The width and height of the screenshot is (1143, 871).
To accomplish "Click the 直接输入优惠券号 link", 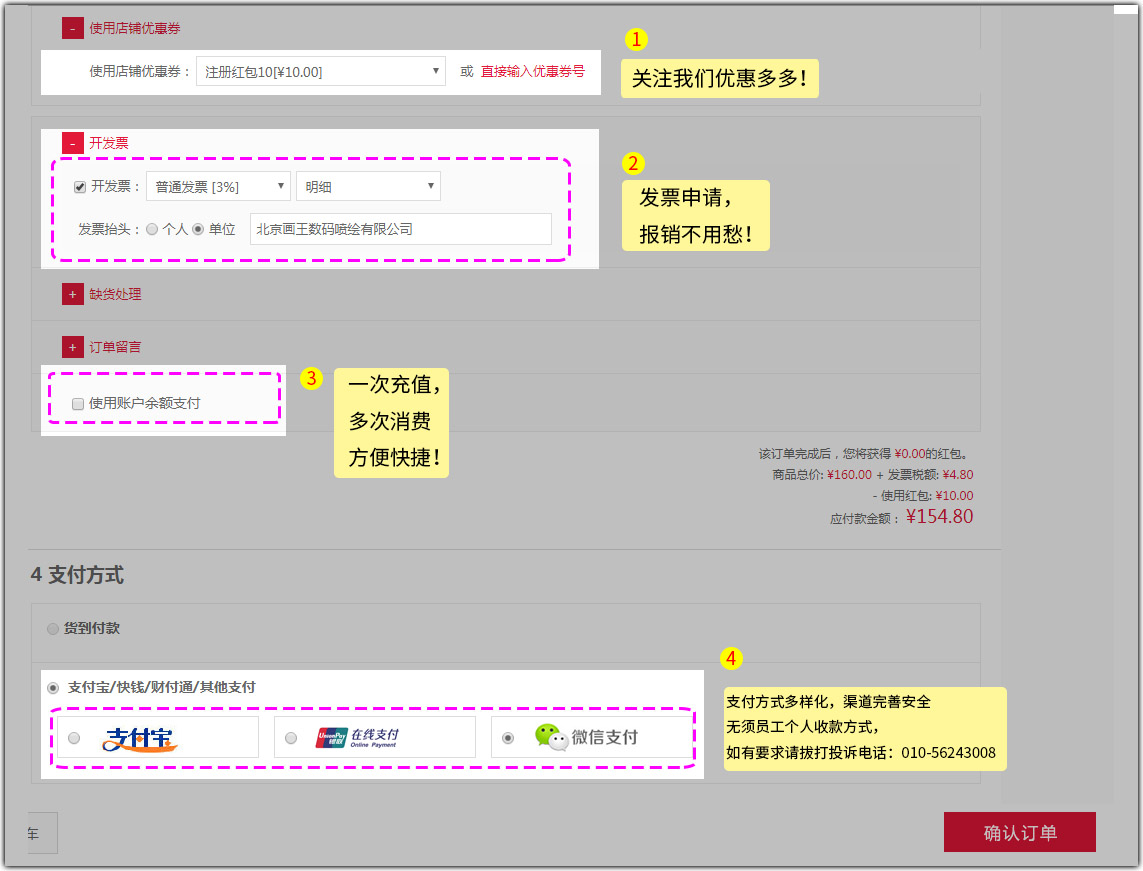I will (x=532, y=72).
